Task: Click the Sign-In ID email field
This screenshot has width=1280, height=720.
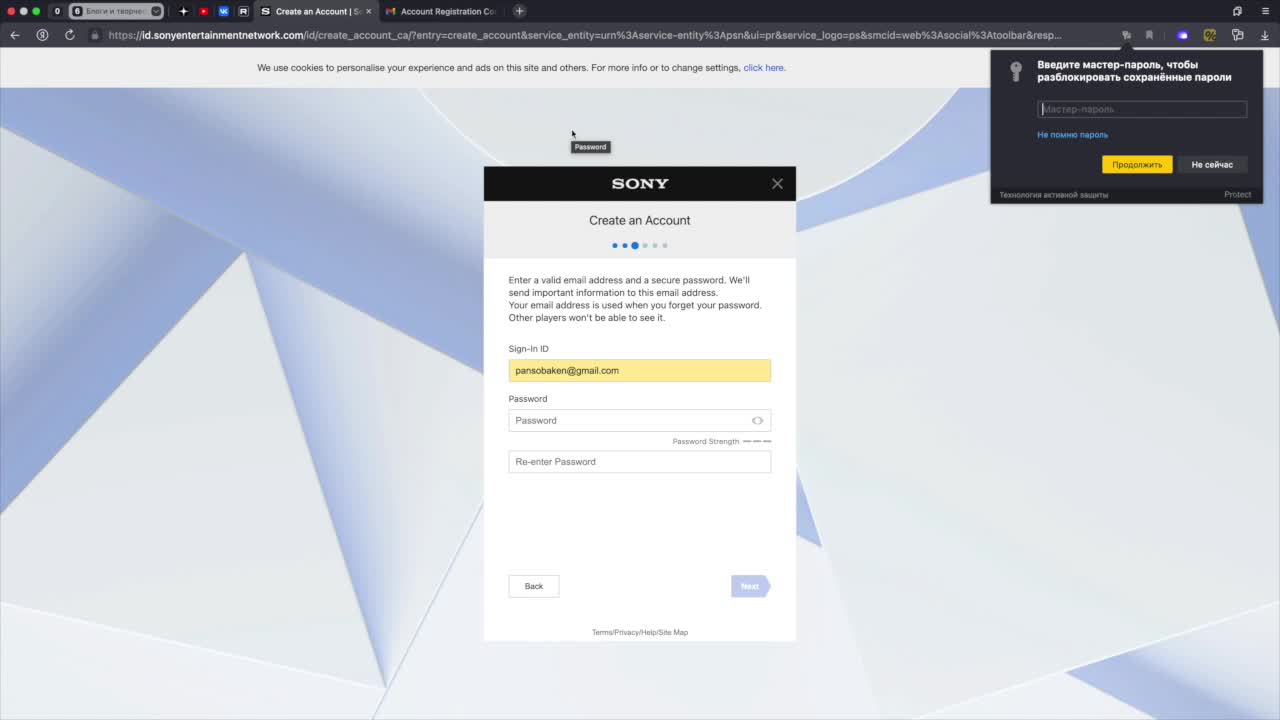Action: (640, 370)
